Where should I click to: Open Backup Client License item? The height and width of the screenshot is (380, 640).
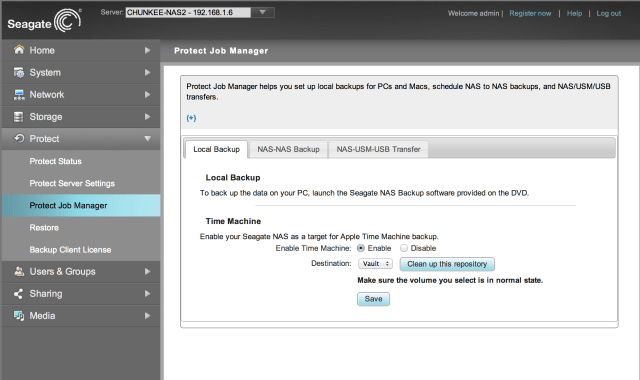tap(70, 249)
